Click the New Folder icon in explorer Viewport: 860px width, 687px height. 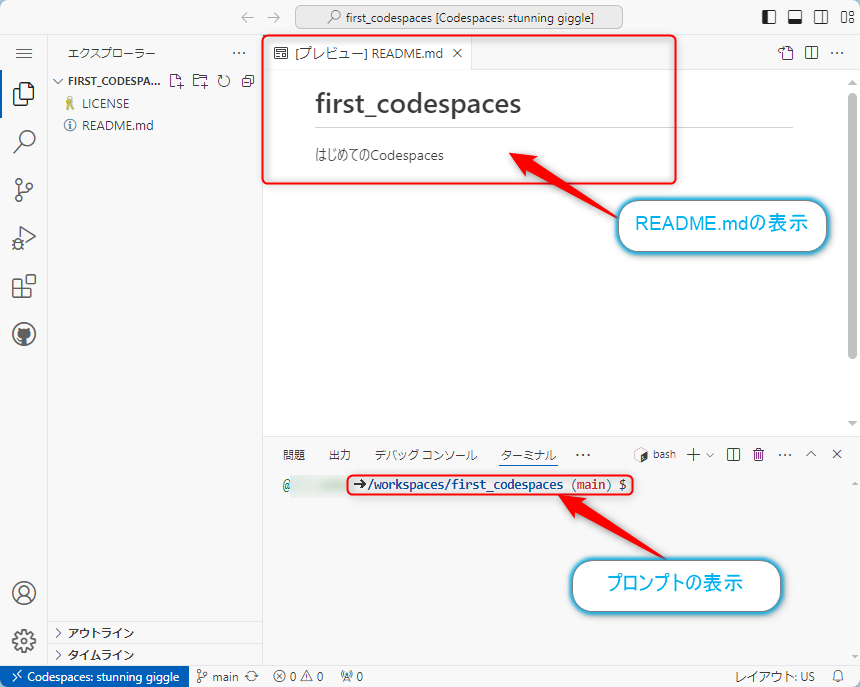coord(200,81)
